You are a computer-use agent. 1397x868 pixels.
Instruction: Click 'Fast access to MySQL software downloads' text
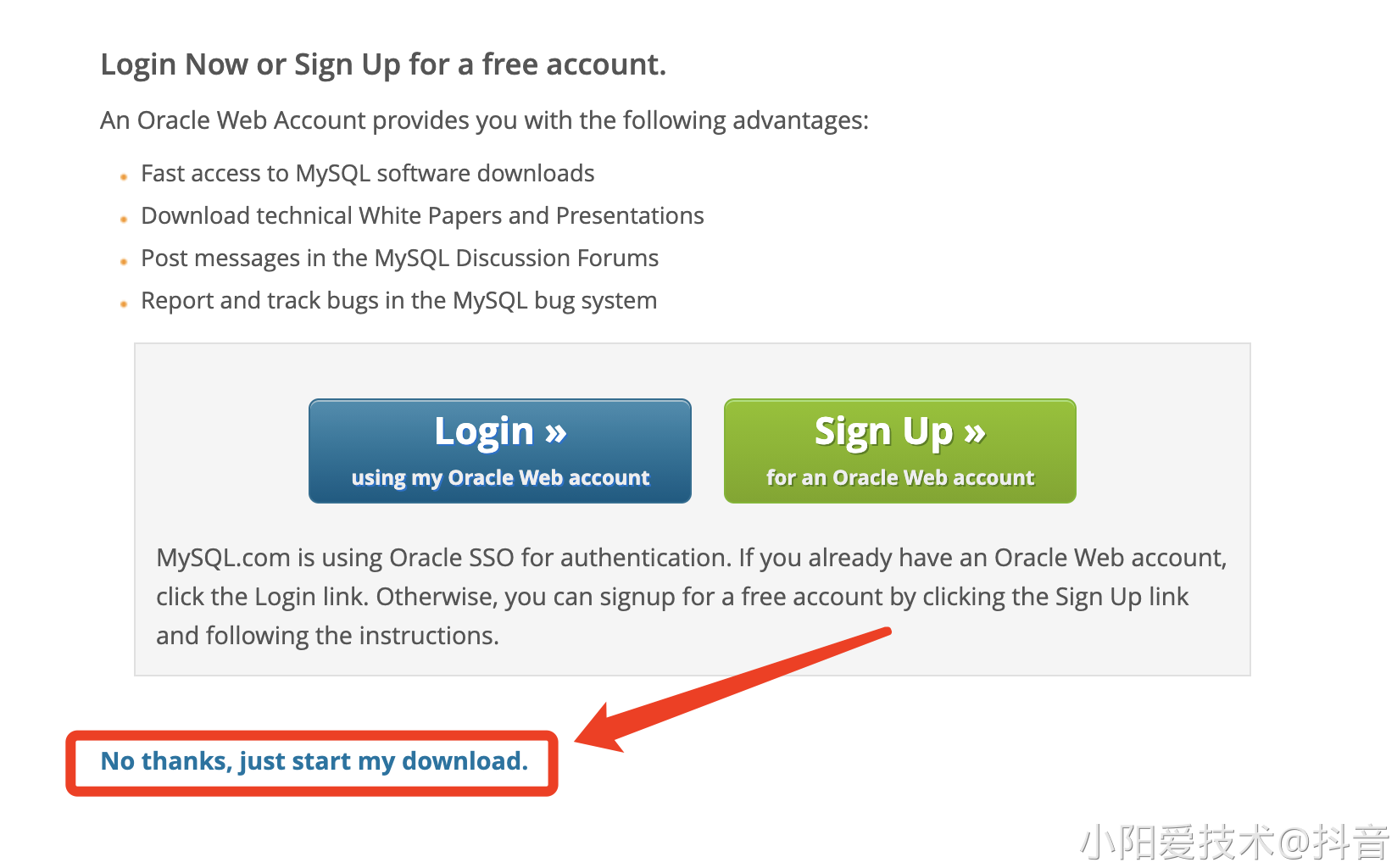(x=368, y=174)
